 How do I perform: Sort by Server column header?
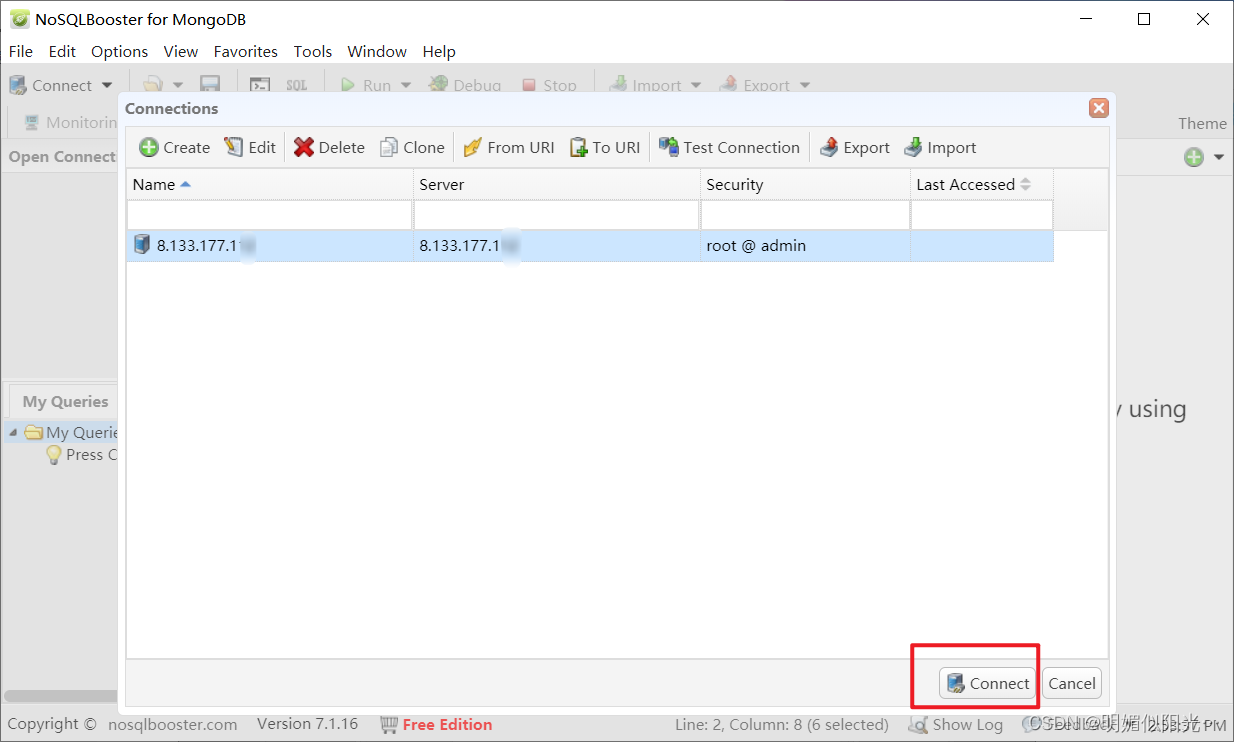click(557, 184)
